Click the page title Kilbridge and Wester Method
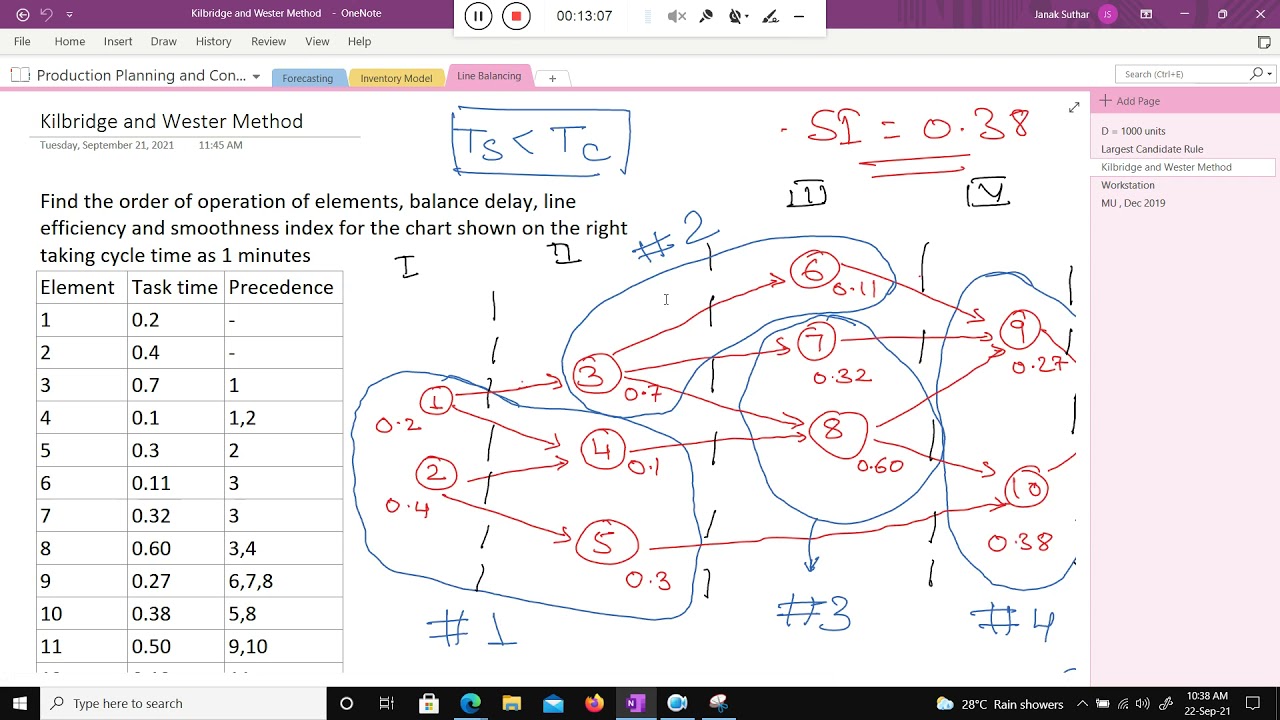This screenshot has width=1280, height=720. [171, 121]
